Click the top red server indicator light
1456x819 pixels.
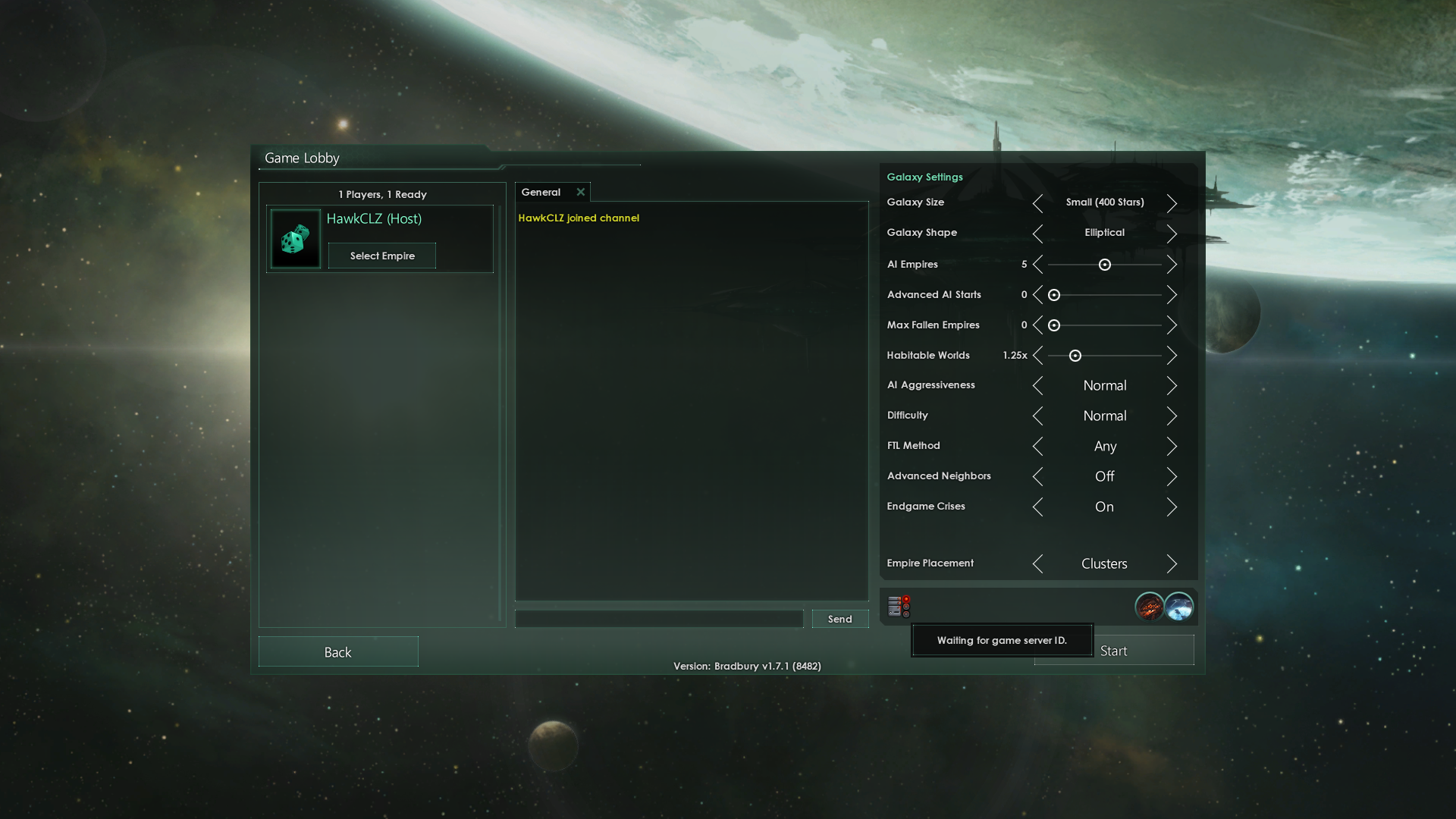point(906,598)
